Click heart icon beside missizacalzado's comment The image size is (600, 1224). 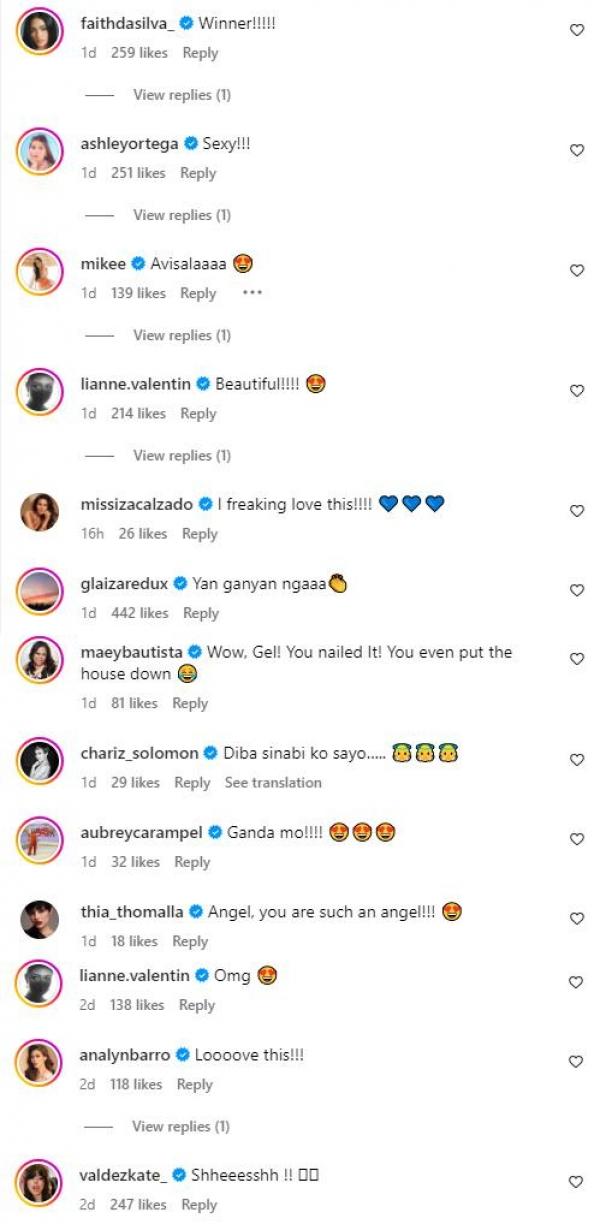coord(576,511)
